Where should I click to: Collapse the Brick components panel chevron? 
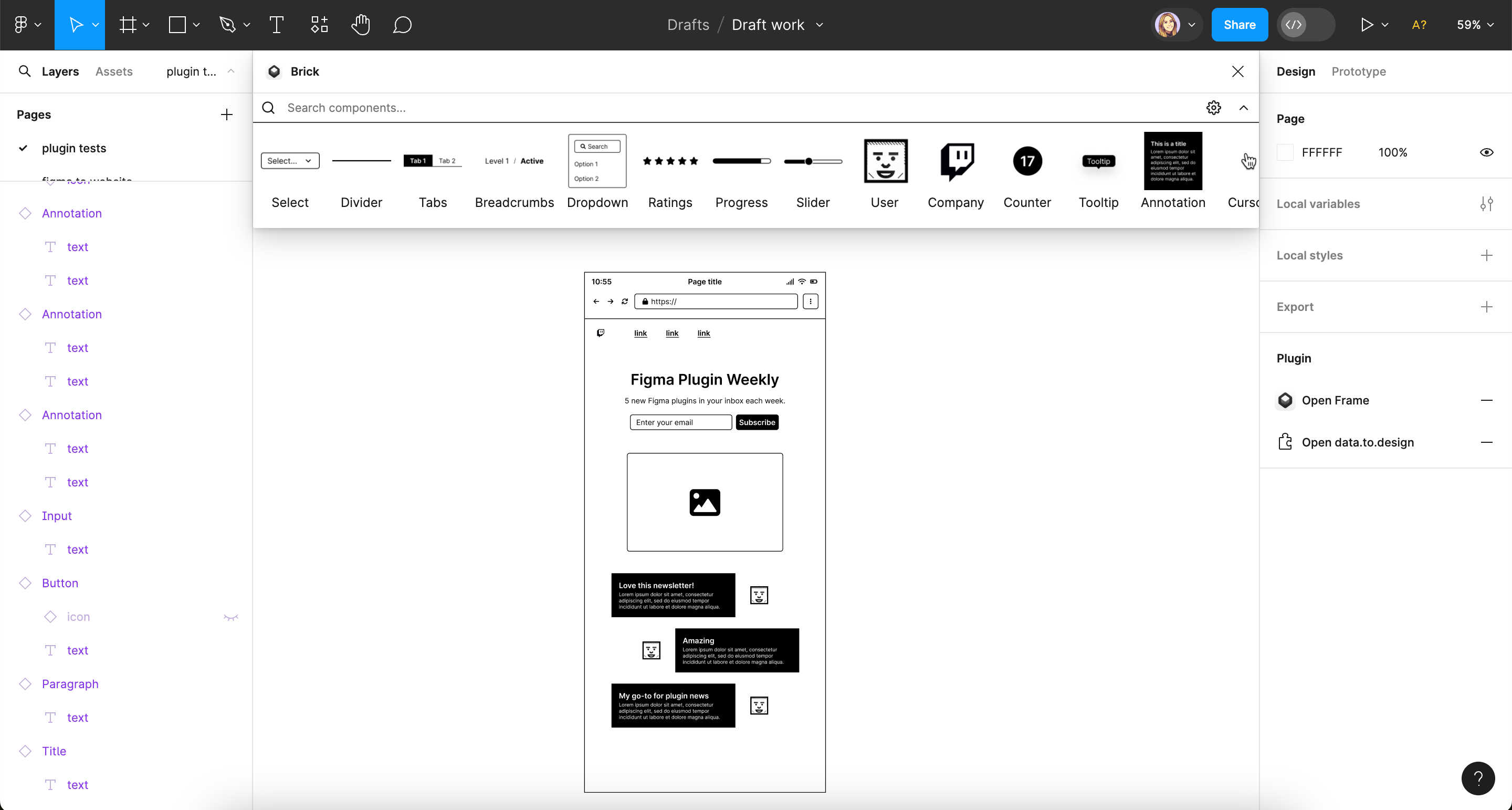coord(1243,108)
